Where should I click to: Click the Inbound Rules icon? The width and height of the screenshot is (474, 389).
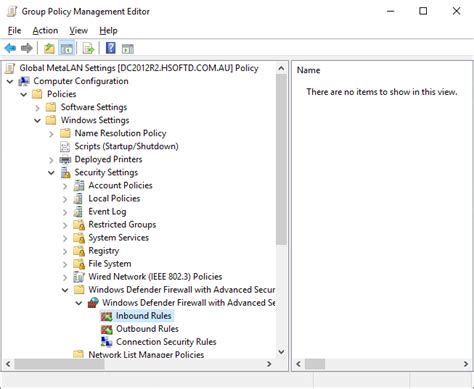(107, 316)
